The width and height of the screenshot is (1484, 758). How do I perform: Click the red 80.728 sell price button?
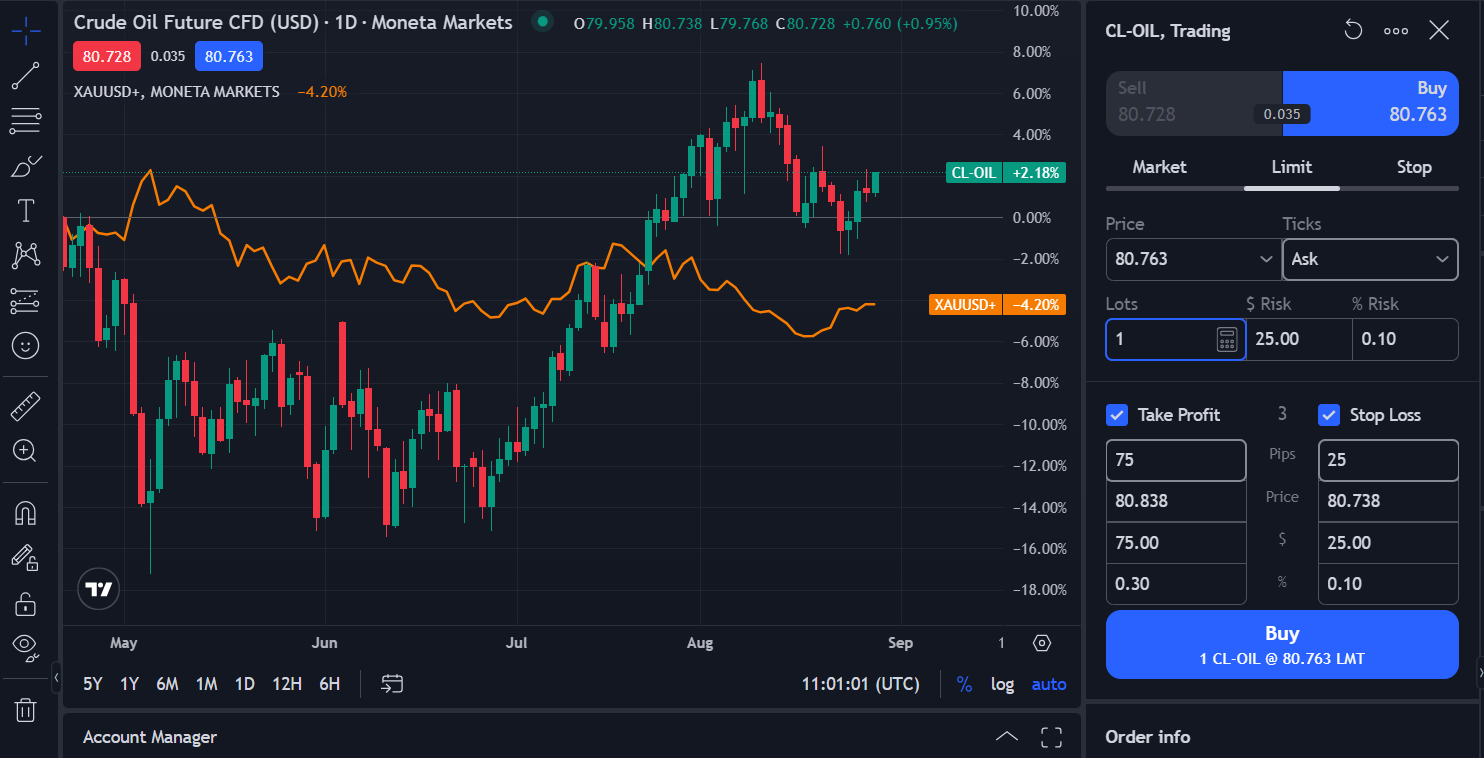(107, 56)
